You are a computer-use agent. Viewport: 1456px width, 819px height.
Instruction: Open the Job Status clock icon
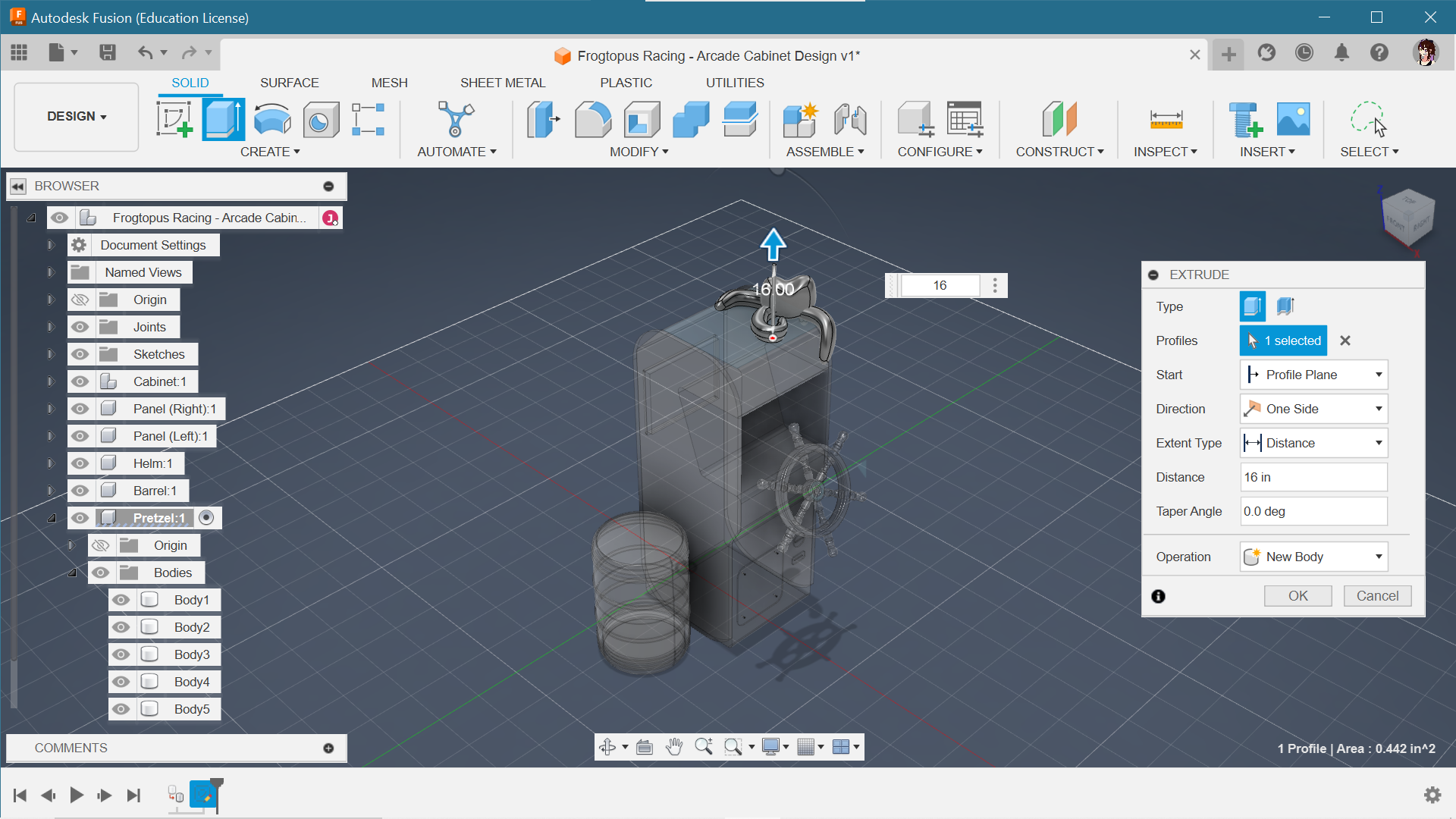pos(1304,52)
